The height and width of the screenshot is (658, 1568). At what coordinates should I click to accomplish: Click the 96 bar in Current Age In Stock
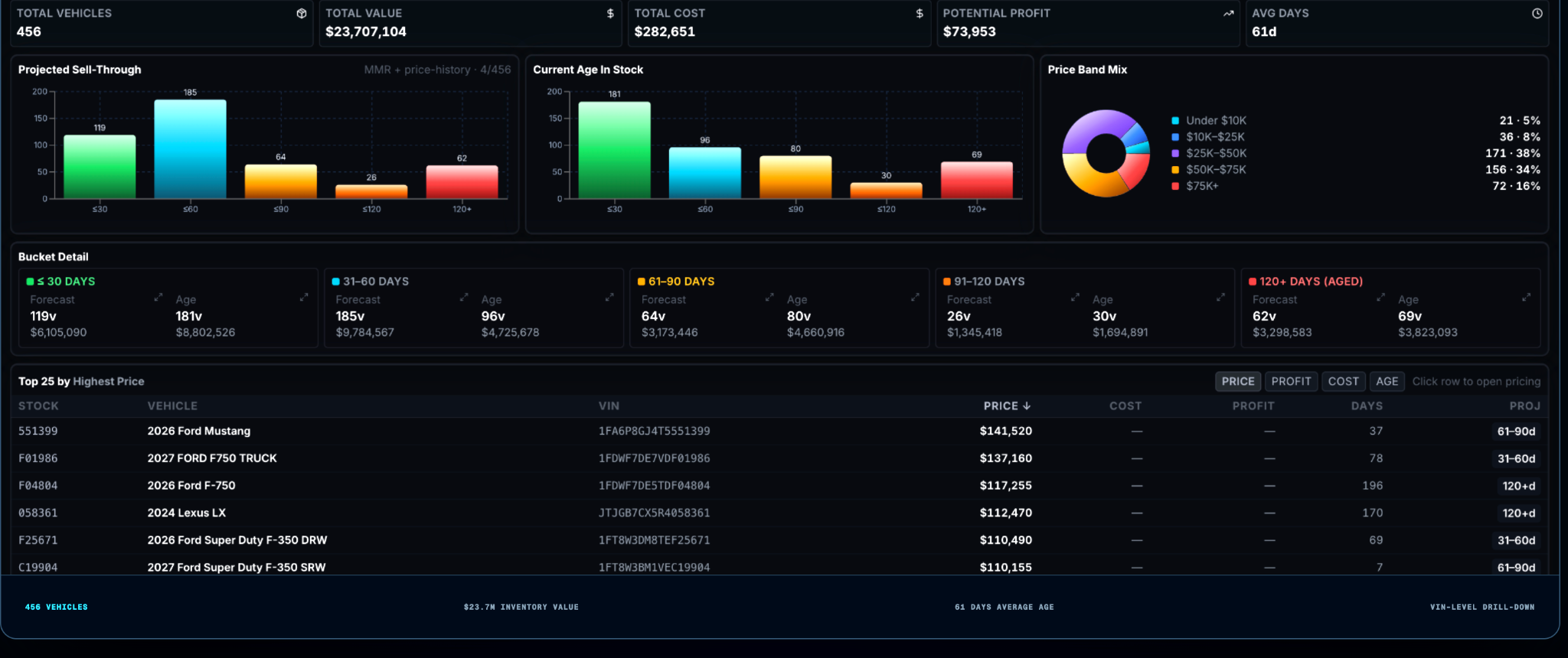pyautogui.click(x=705, y=173)
